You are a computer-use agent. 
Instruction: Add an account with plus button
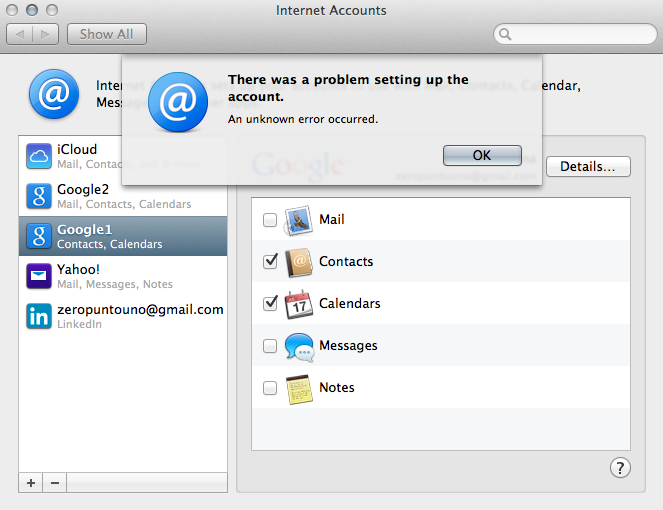click(30, 483)
